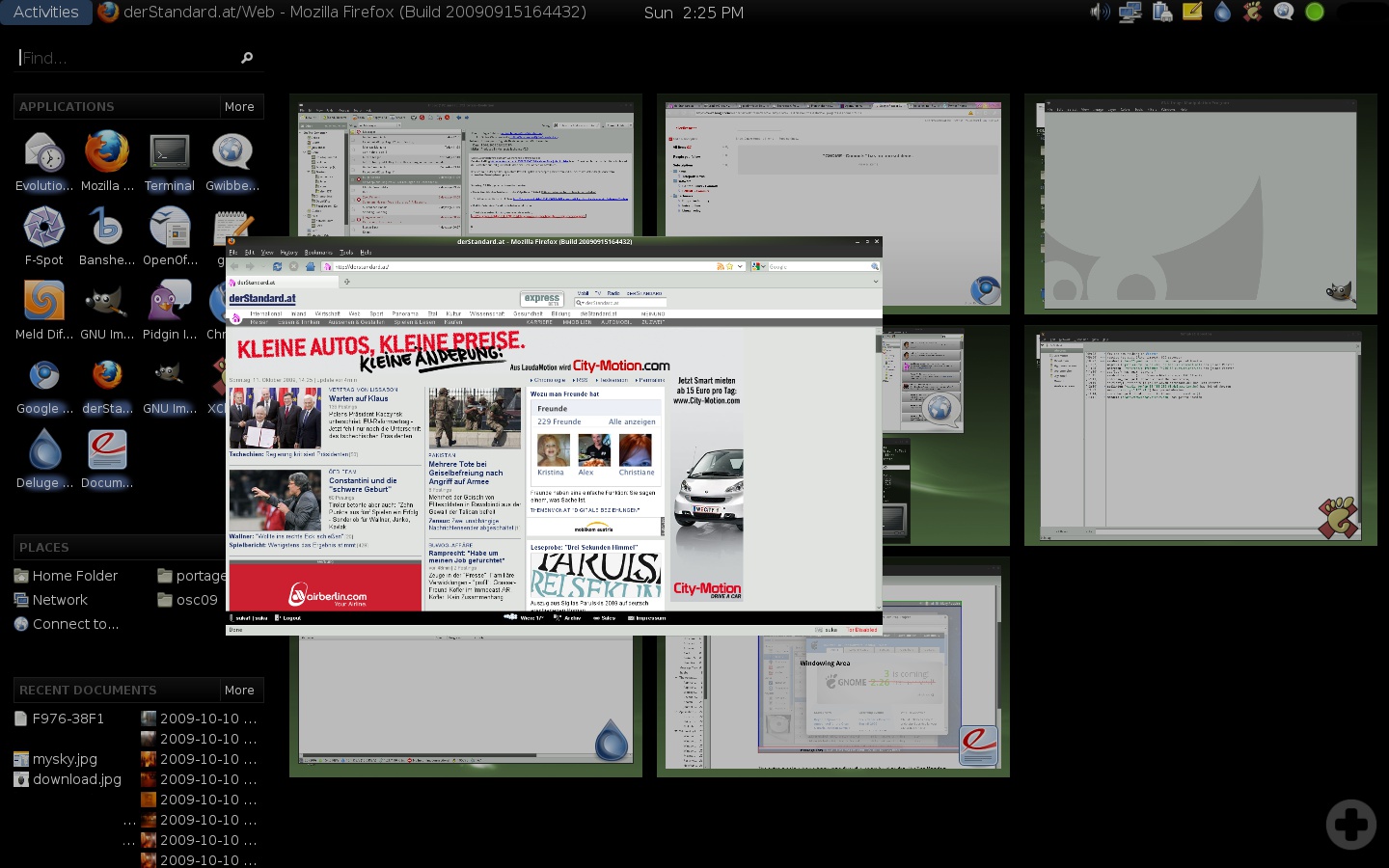This screenshot has height=868, width=1389.
Task: Launch the Evolution mail application
Action: 43,161
